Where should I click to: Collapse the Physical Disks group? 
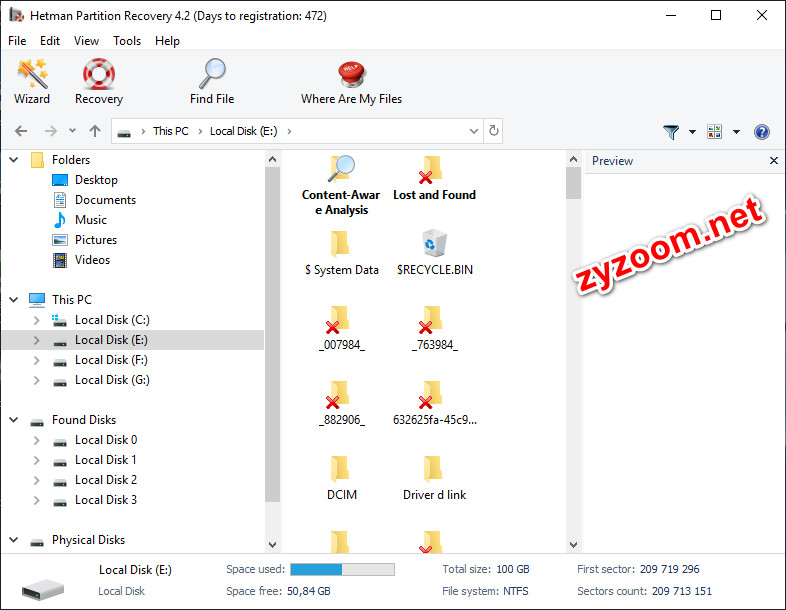point(14,540)
